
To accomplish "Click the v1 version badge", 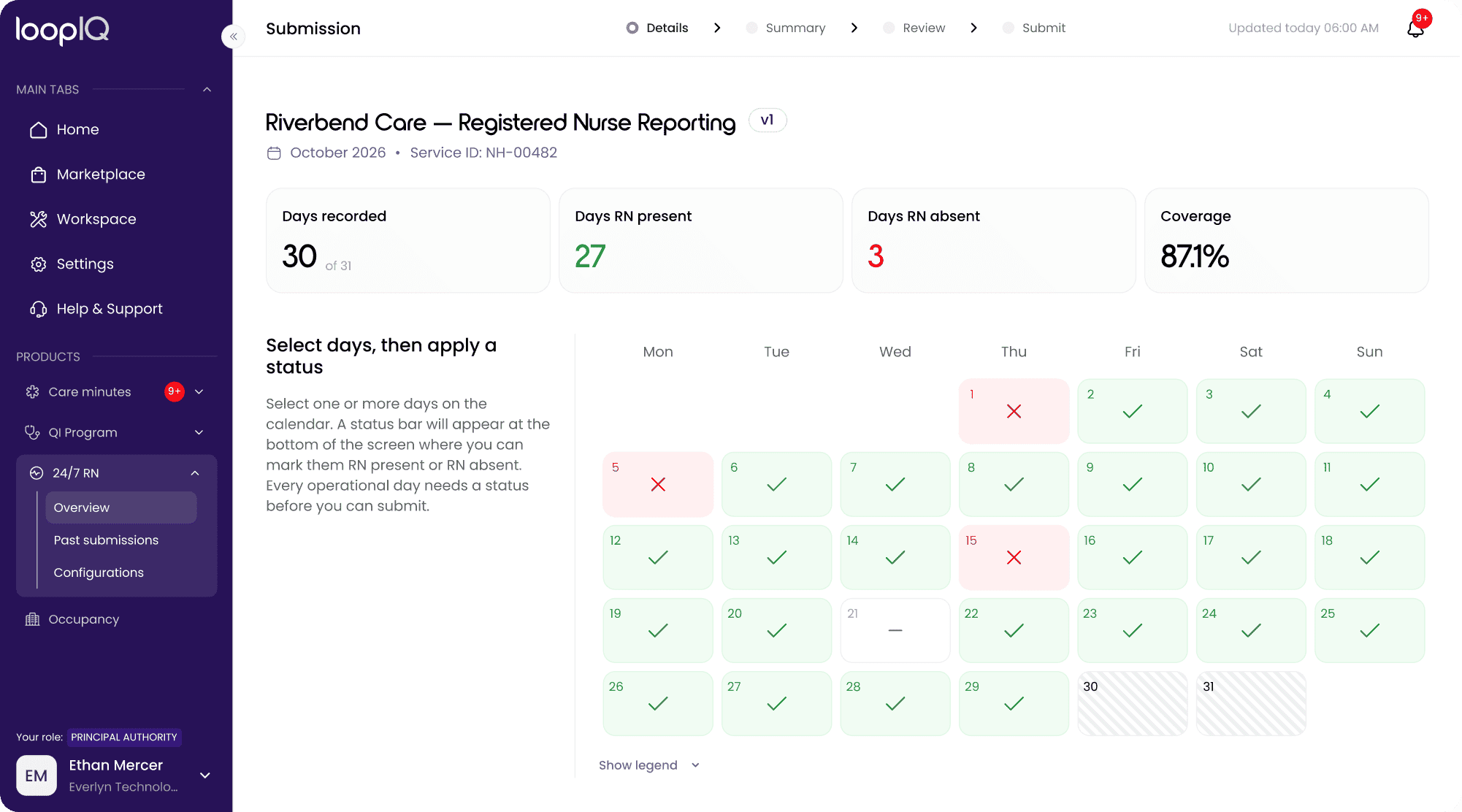I will [x=768, y=120].
